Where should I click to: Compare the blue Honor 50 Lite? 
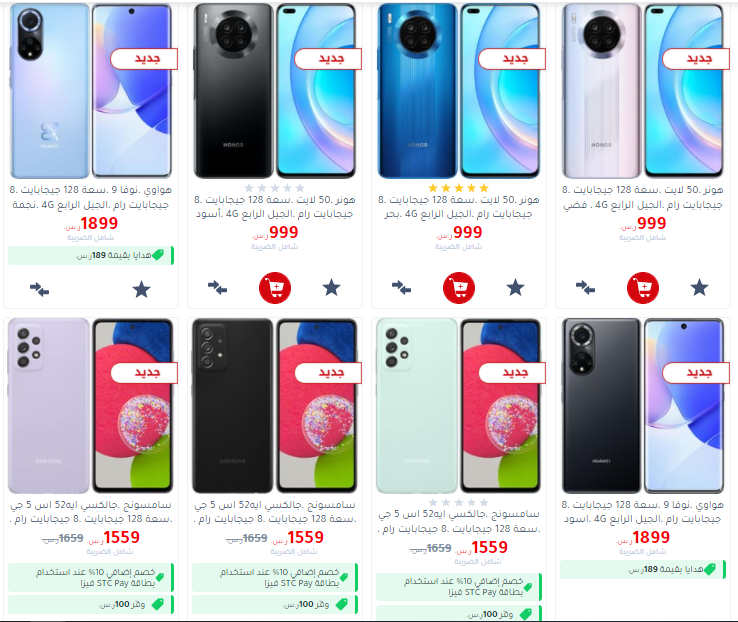pos(401,287)
